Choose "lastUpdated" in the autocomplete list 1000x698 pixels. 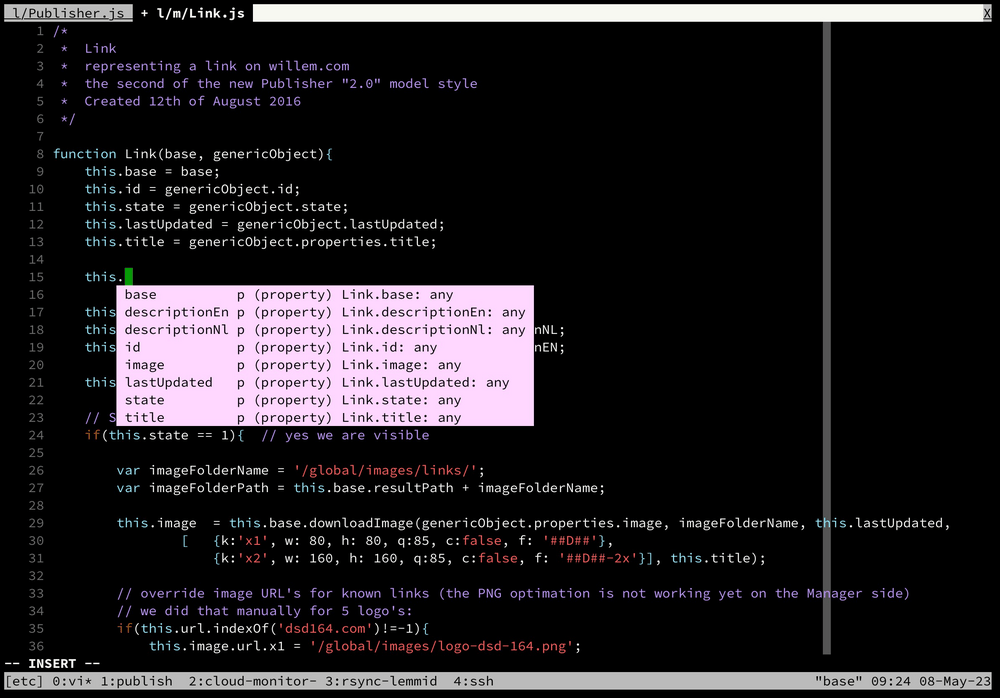[x=168, y=382]
